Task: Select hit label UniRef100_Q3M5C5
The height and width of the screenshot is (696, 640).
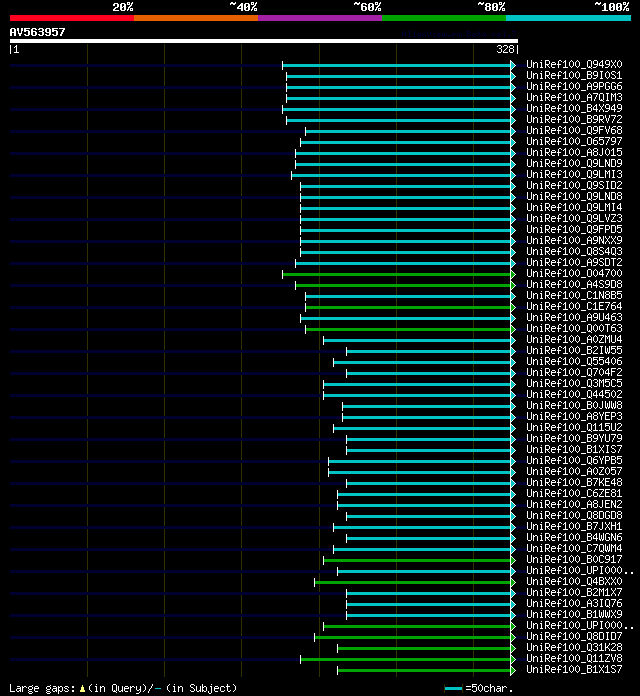Action: (x=574, y=383)
